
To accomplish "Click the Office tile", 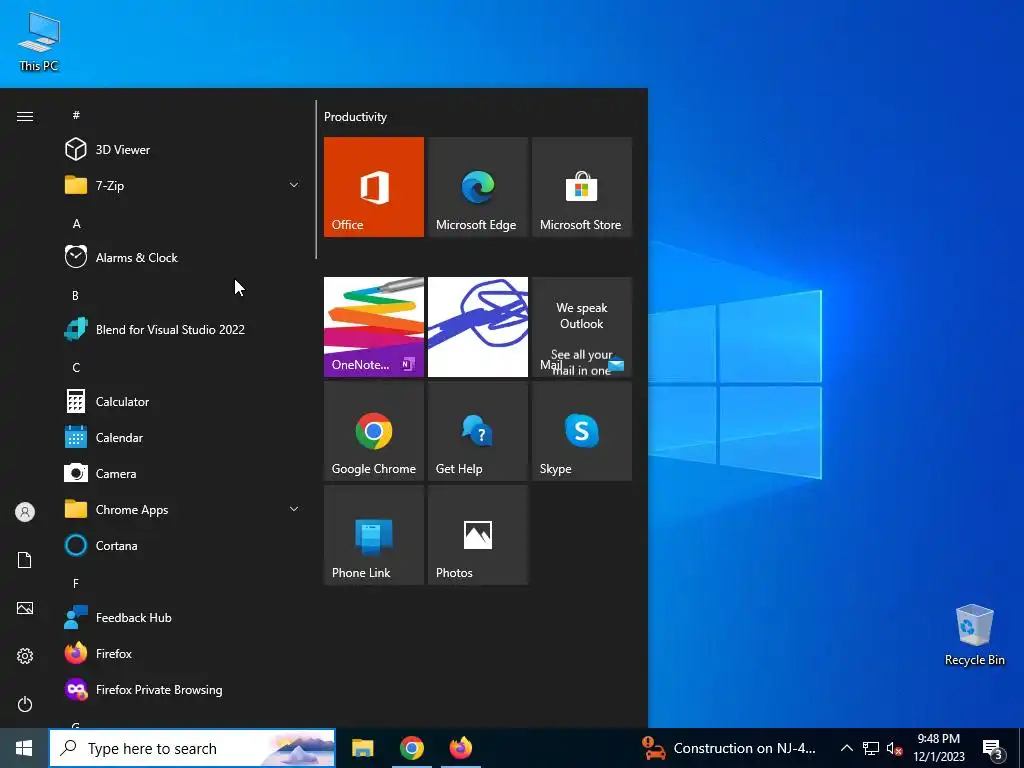I will [374, 187].
